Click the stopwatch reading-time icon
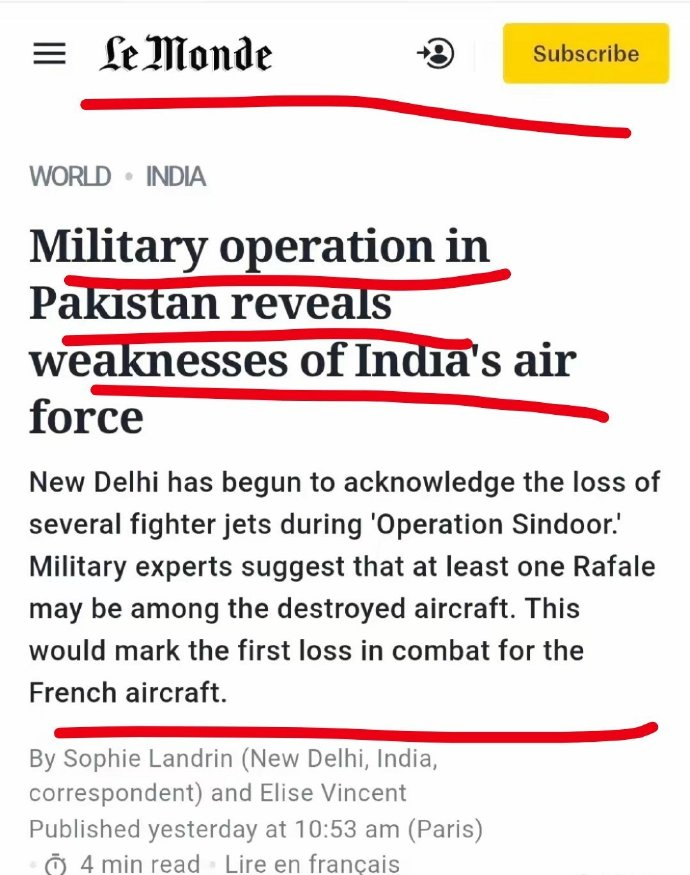The height and width of the screenshot is (875, 690). (56, 862)
